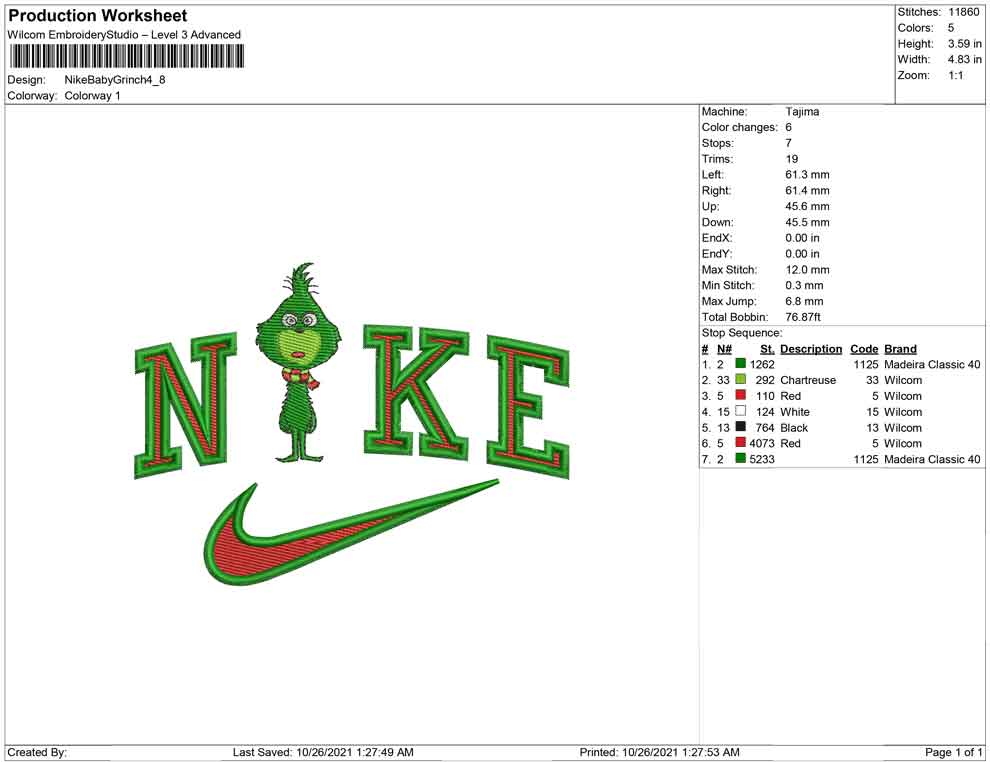Viewport: 990px width, 762px height.
Task: Click the 'Production Worksheet' title
Action: [98, 15]
